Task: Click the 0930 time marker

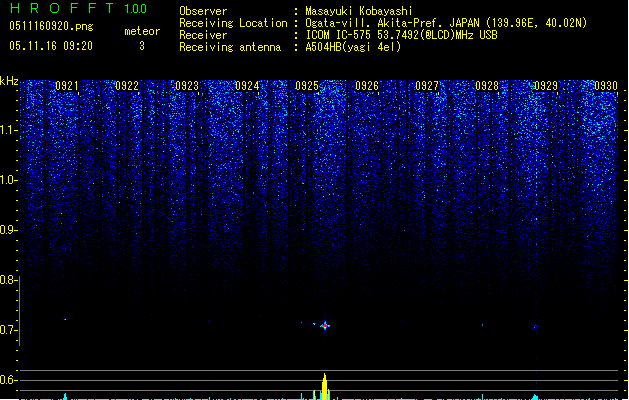Action: (606, 86)
